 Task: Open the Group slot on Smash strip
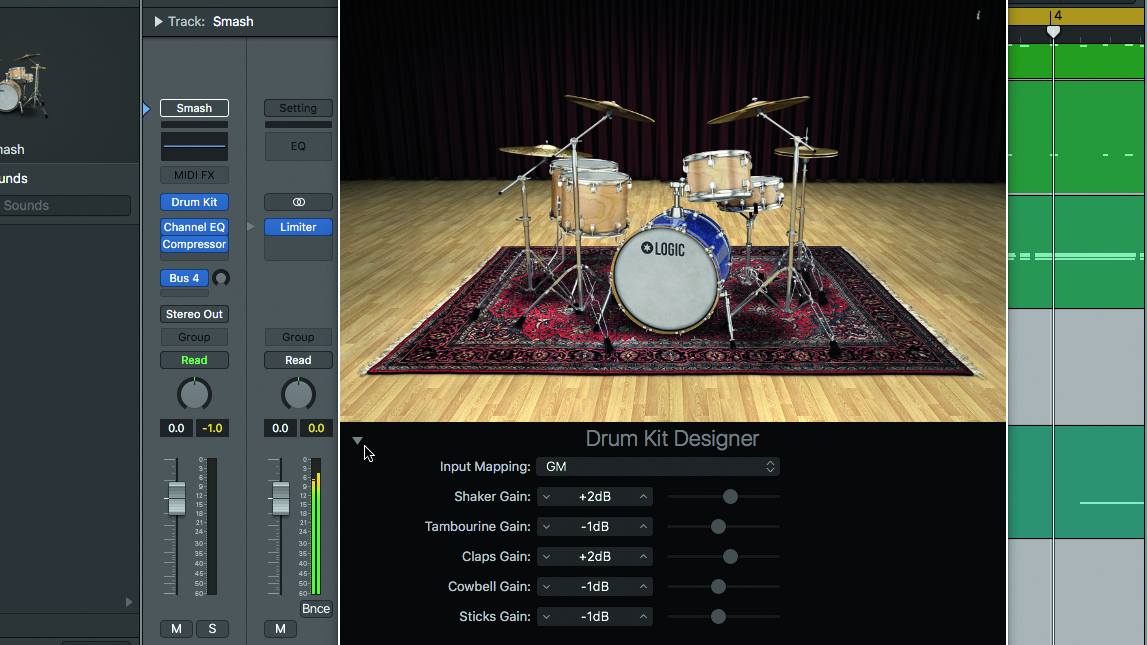(x=194, y=337)
